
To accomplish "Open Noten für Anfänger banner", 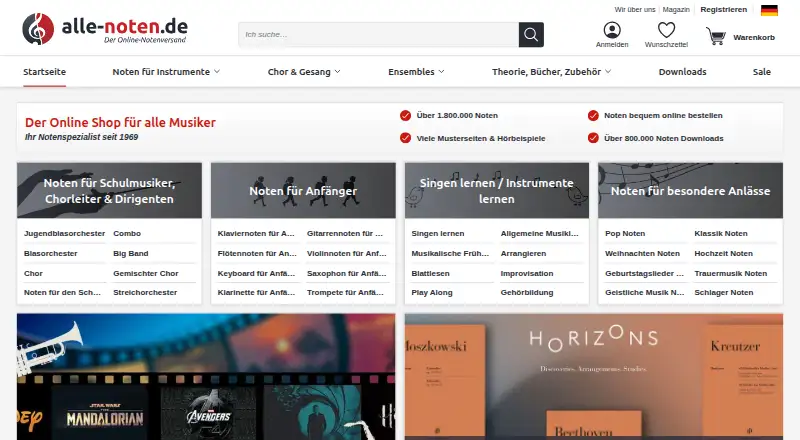I will coord(303,190).
